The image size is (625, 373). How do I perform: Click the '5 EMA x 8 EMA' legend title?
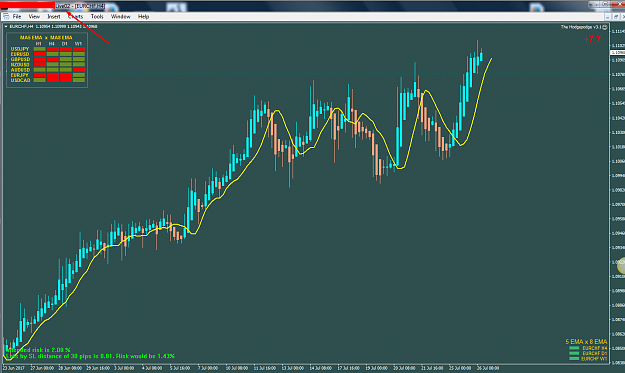586,342
